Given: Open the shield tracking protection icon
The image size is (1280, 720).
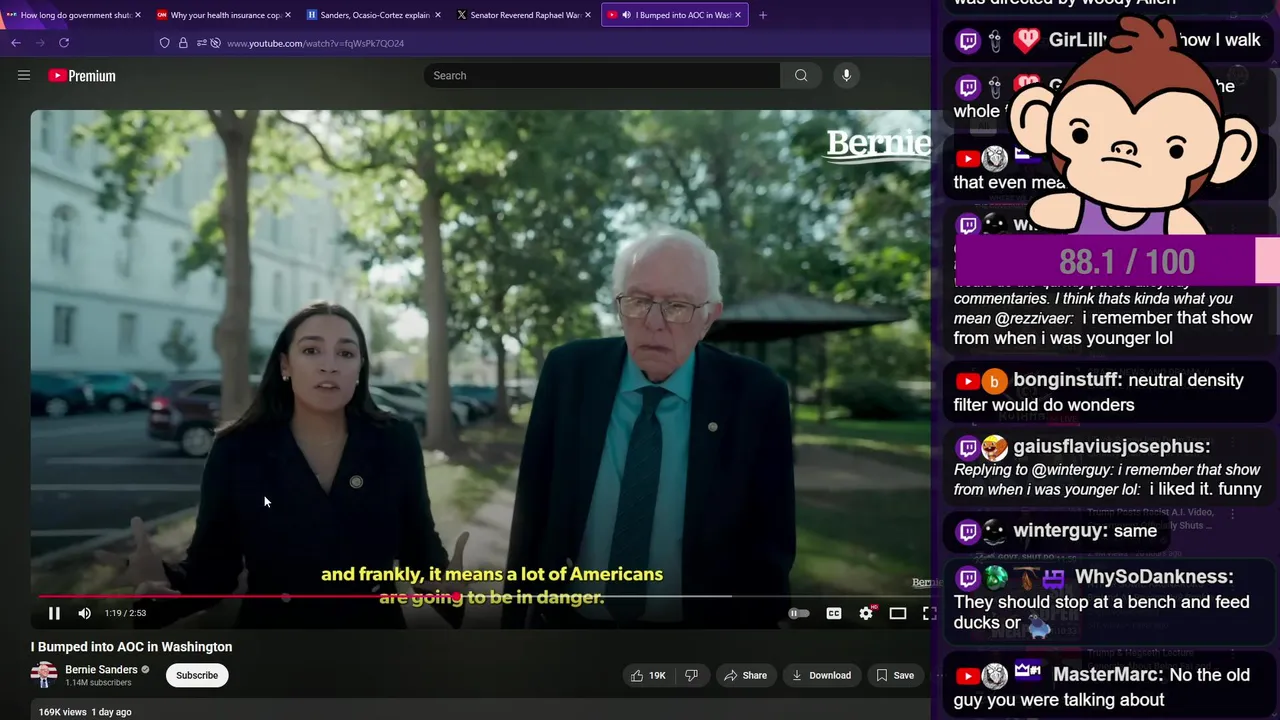Looking at the screenshot, I should pos(165,43).
